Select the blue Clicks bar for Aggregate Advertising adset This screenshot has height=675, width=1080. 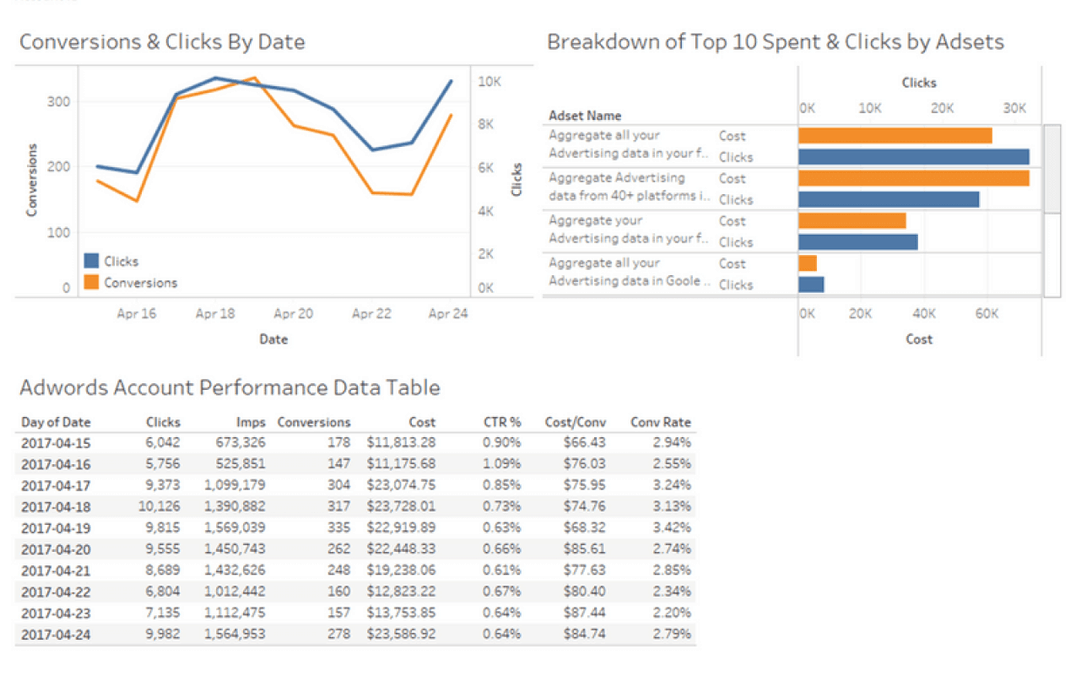click(x=888, y=197)
